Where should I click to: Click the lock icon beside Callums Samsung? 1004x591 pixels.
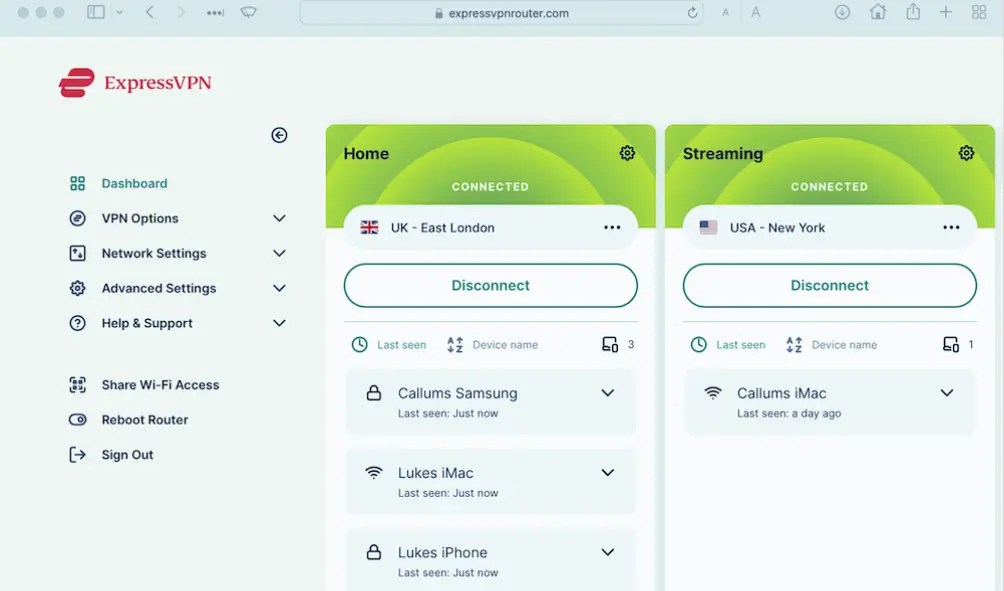coord(374,393)
